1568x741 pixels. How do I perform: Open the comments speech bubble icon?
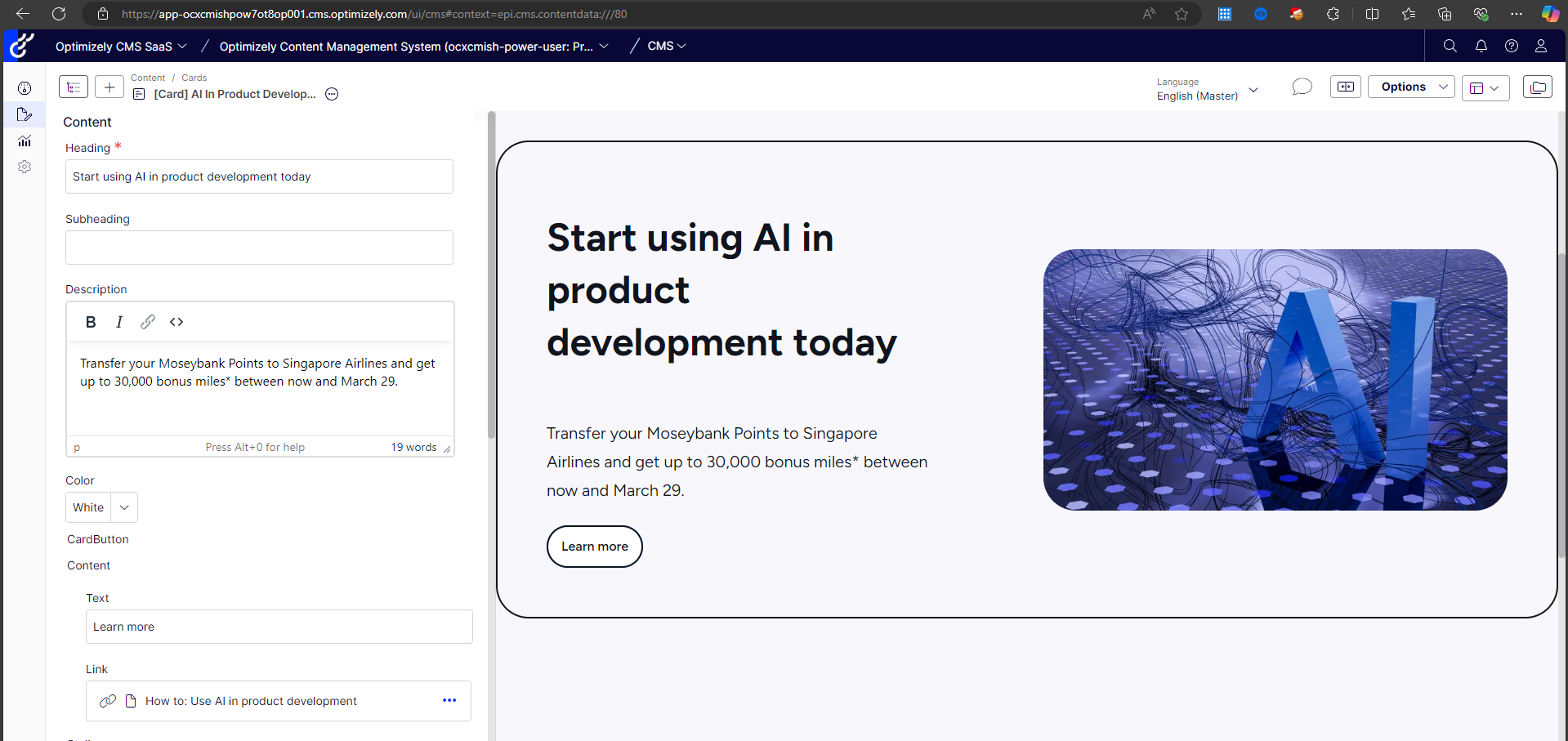point(1302,87)
